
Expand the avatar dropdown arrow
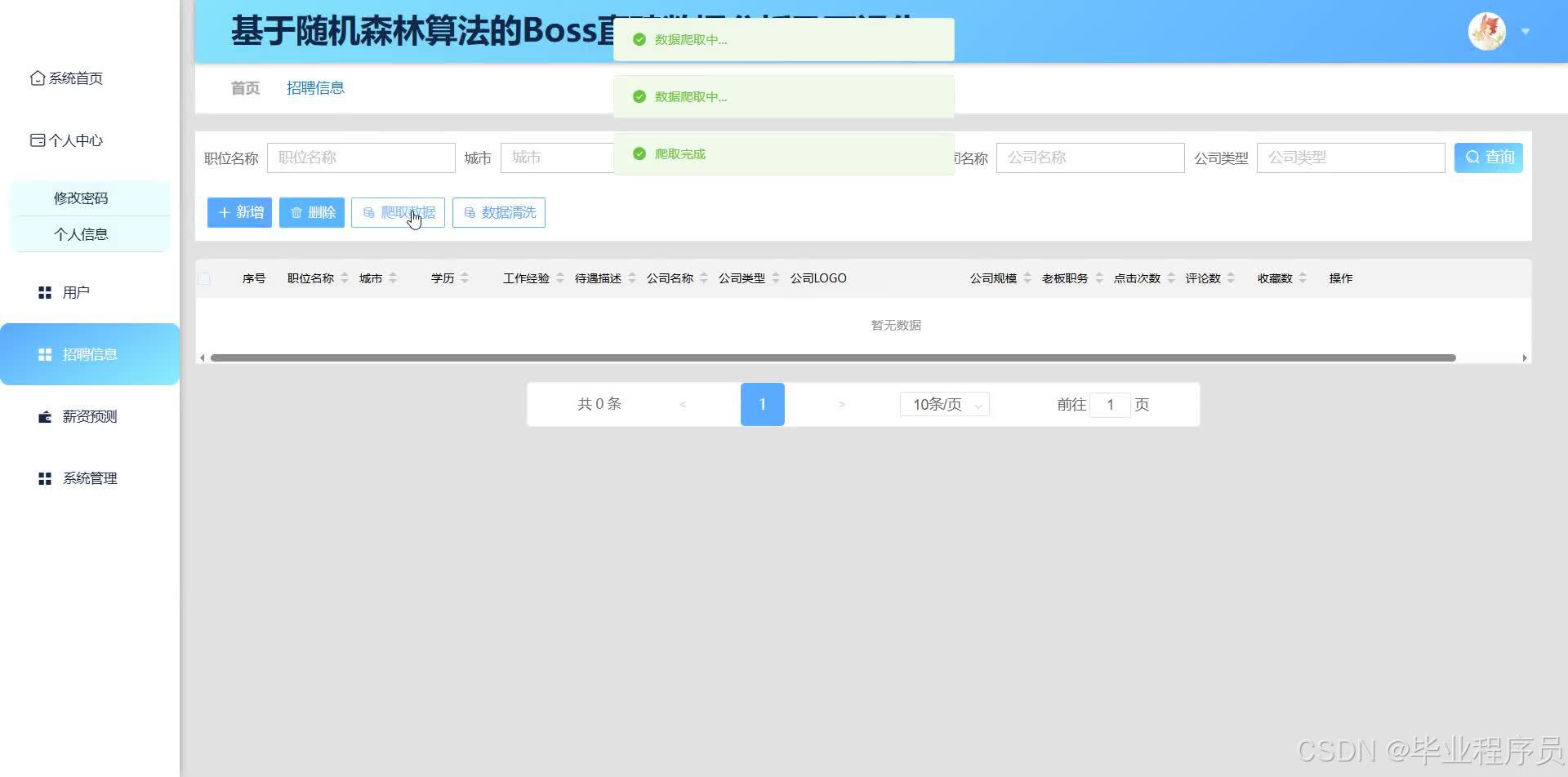coord(1526,32)
